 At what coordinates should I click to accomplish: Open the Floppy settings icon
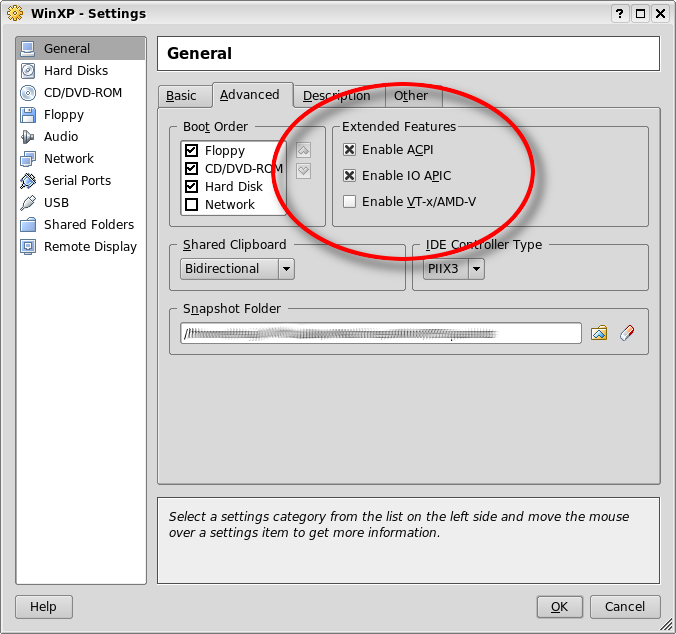pos(28,115)
